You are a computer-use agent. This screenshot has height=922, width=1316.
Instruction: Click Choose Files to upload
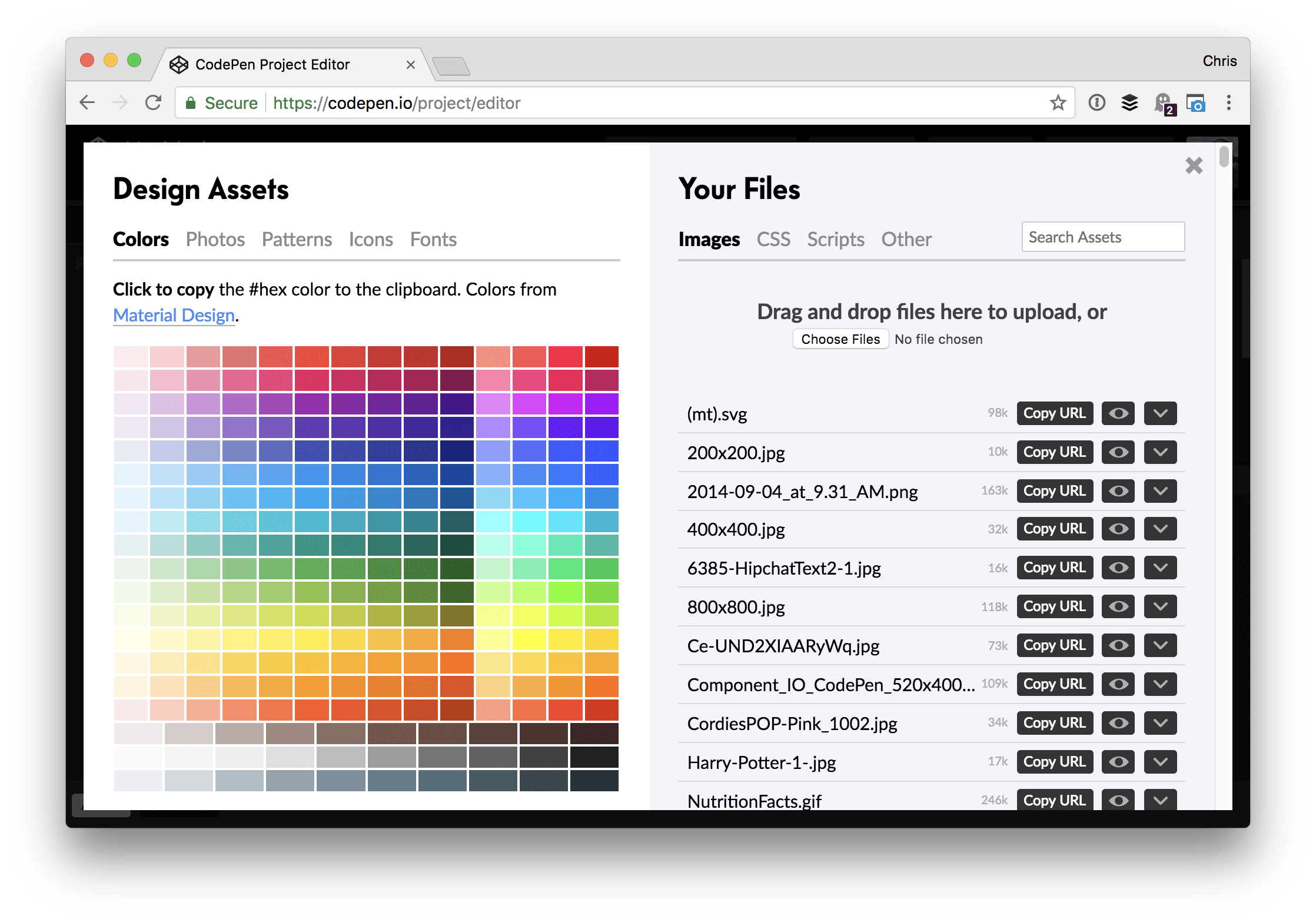tap(840, 339)
